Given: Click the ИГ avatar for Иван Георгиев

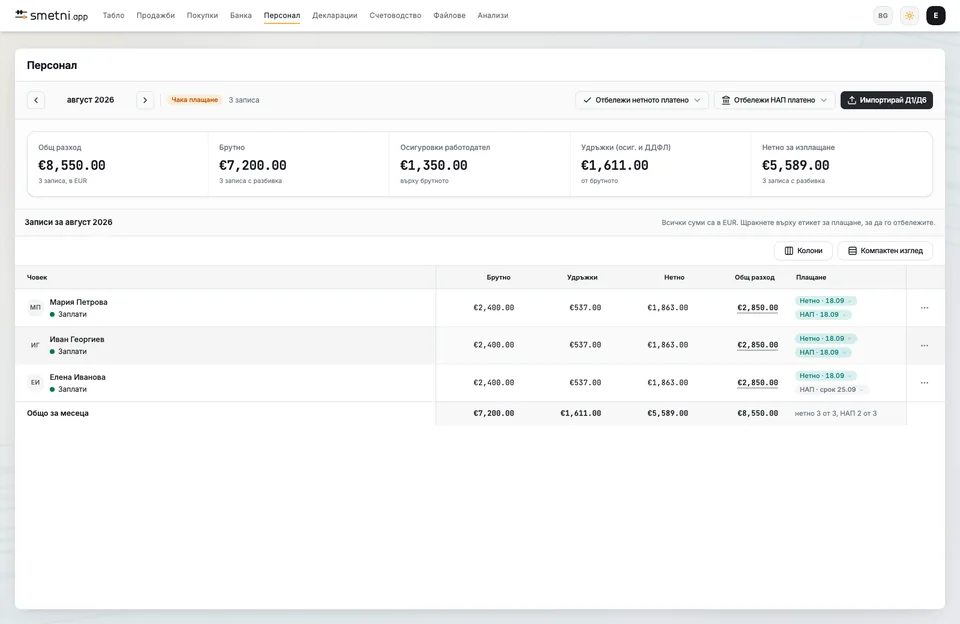Looking at the screenshot, I should point(36,345).
